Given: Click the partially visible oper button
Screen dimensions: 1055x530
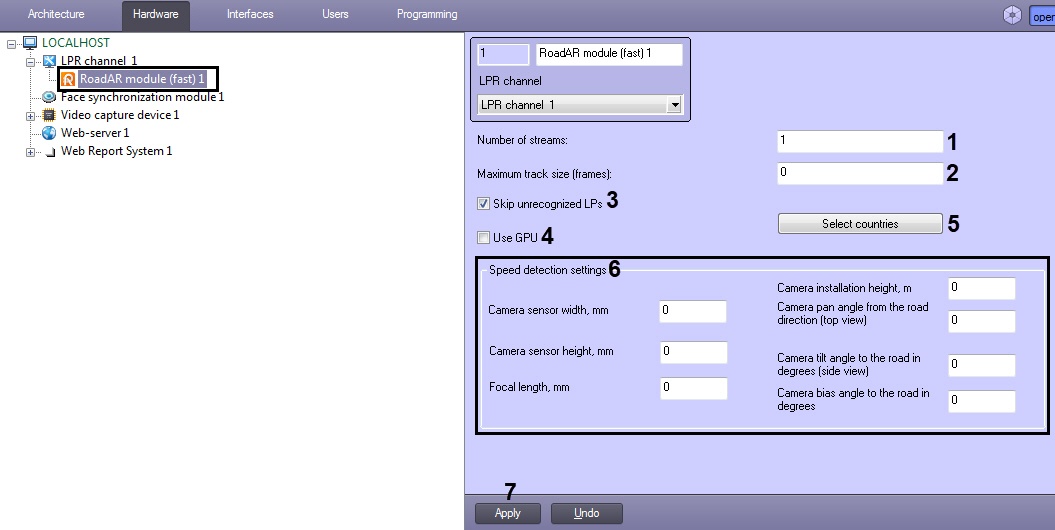Looking at the screenshot, I should pyautogui.click(x=1042, y=16).
